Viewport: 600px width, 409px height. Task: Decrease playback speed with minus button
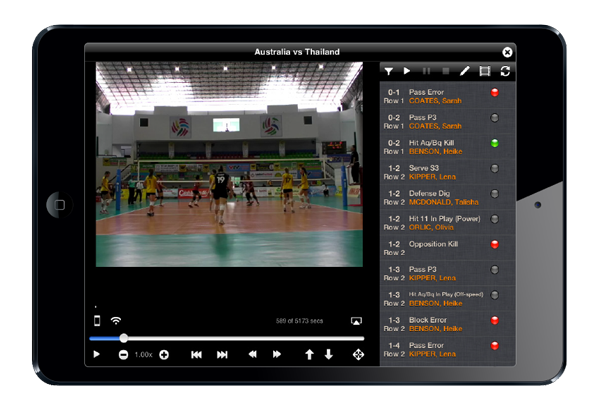click(123, 355)
